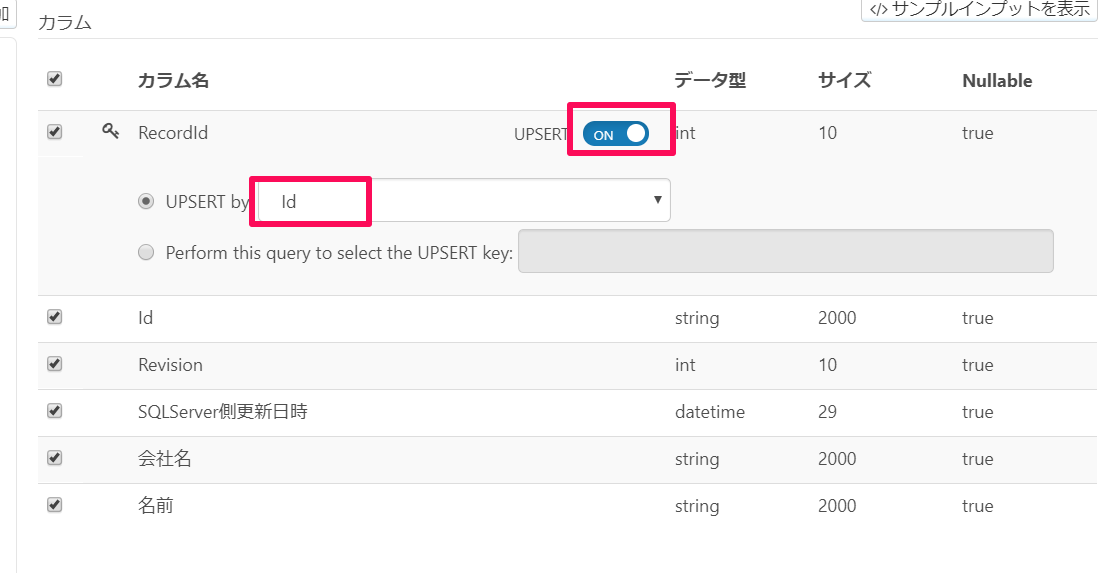Uncheck the 会社名 column checkbox
Image resolution: width=1112 pixels, height=573 pixels.
pos(54,458)
